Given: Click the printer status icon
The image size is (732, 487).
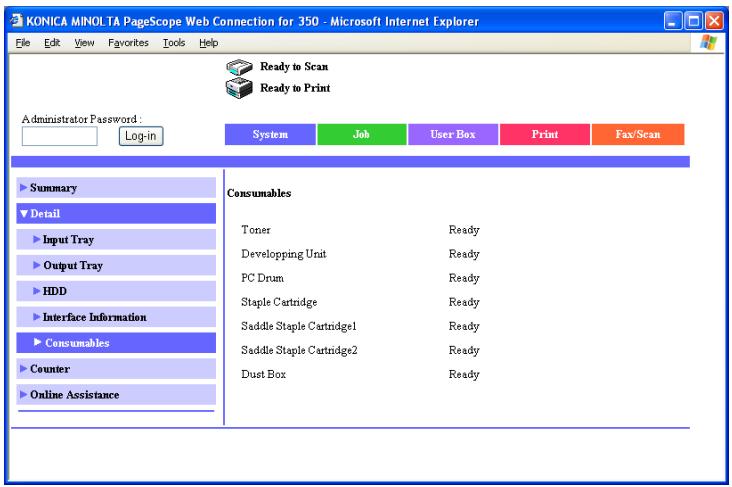Looking at the screenshot, I should pyautogui.click(x=239, y=88).
